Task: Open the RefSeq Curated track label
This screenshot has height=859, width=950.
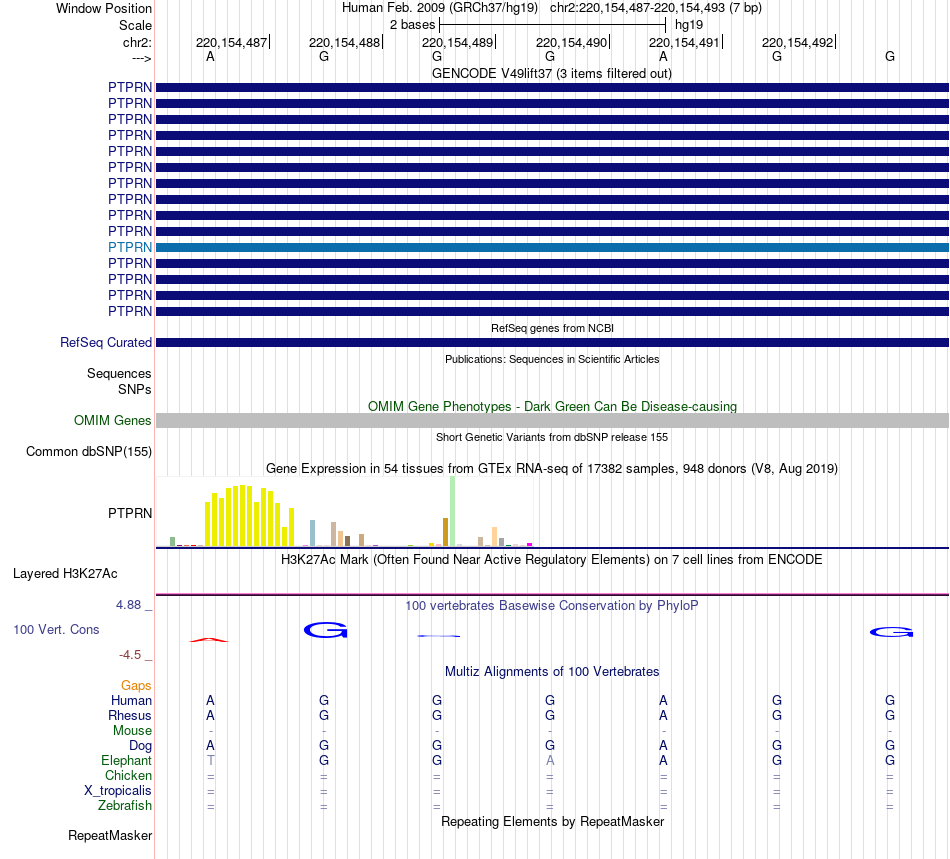Action: coord(106,342)
